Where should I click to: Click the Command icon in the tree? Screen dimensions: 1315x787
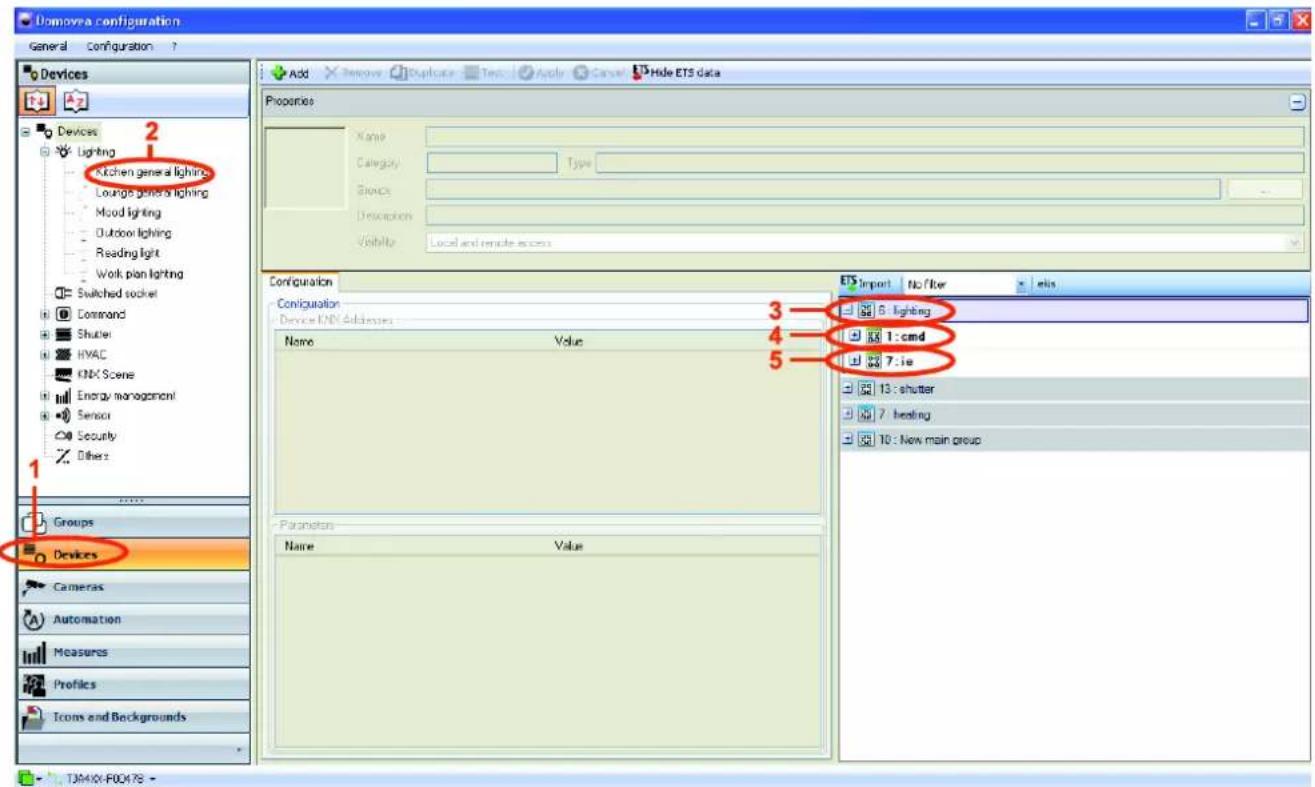62,314
